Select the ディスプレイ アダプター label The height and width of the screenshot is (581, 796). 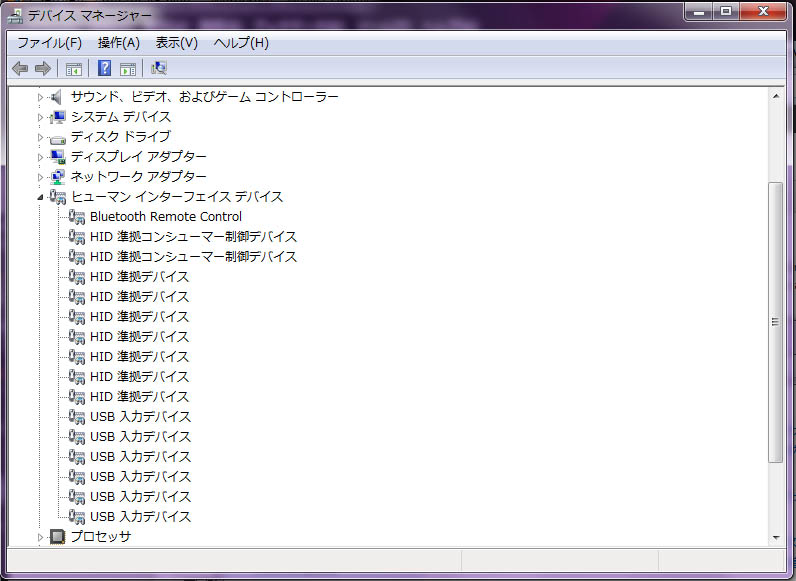tap(139, 156)
